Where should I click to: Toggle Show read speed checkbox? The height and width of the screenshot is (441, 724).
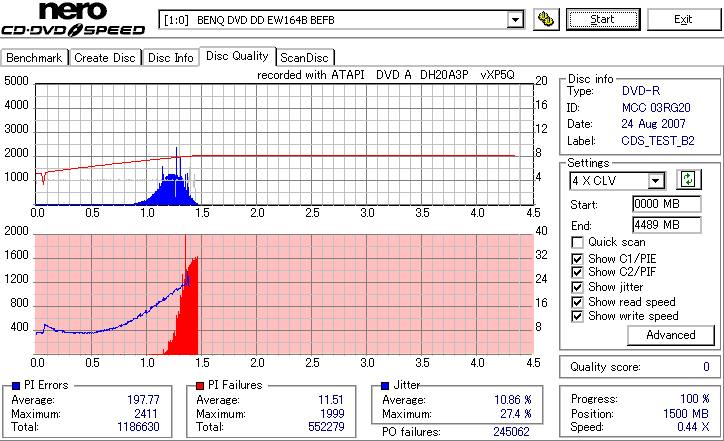tap(577, 302)
